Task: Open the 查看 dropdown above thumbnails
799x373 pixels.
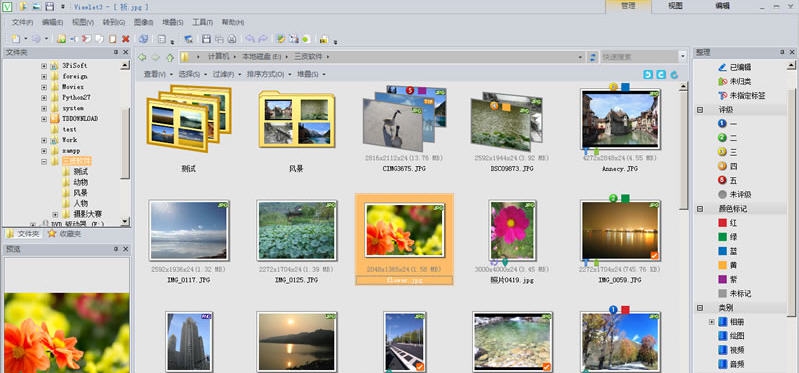Action: tap(157, 74)
